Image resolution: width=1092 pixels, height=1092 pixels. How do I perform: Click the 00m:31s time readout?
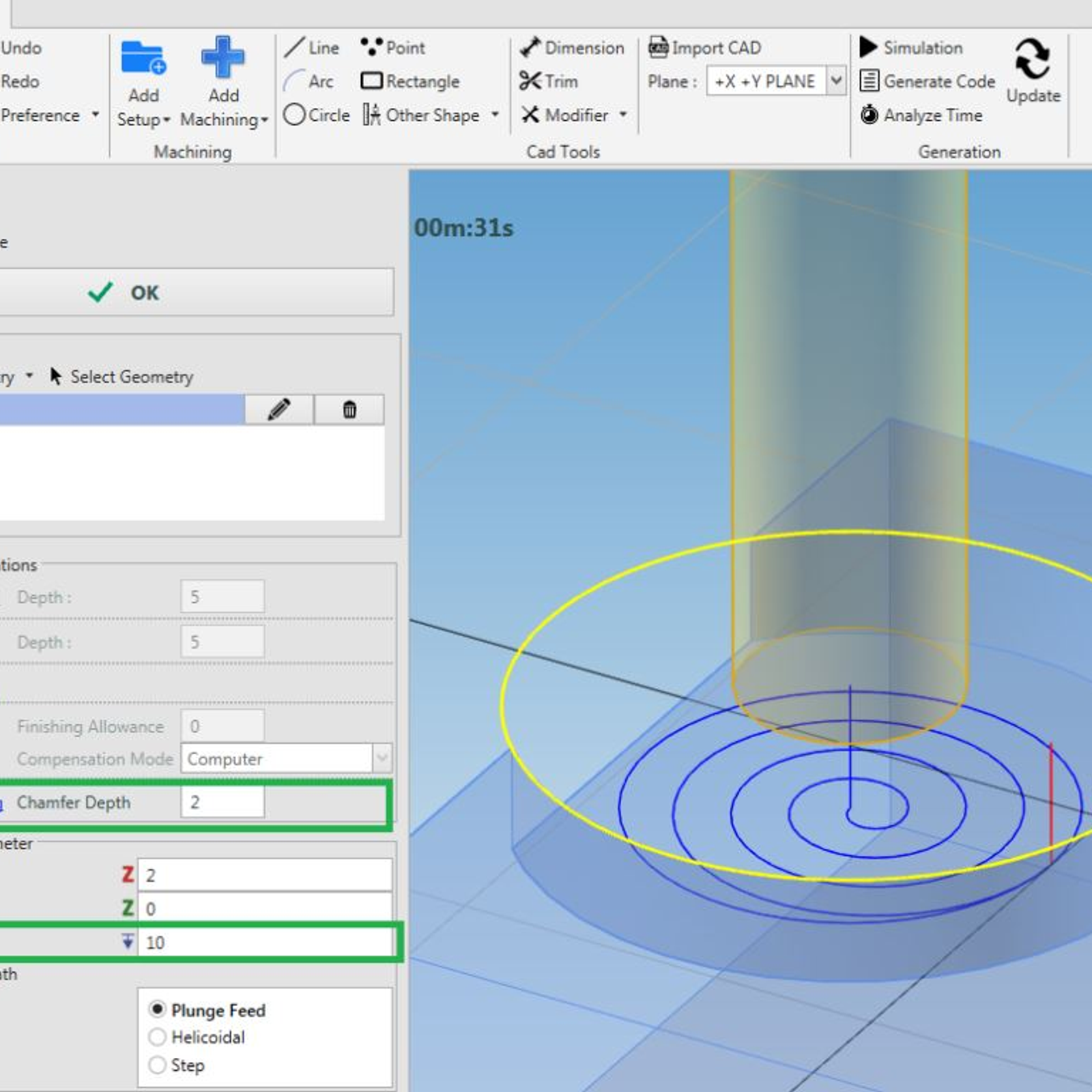point(463,228)
